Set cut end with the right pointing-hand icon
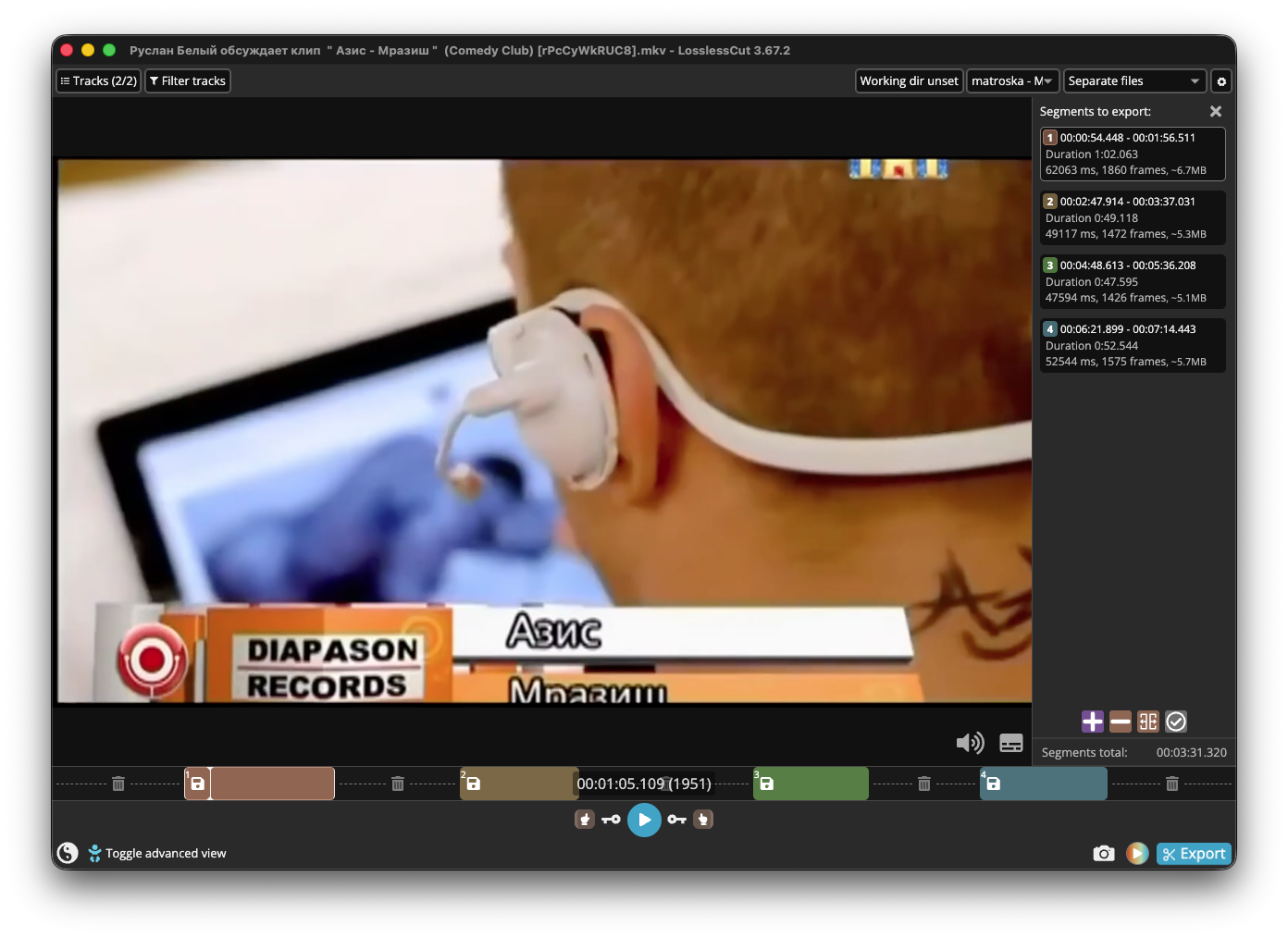 click(703, 820)
